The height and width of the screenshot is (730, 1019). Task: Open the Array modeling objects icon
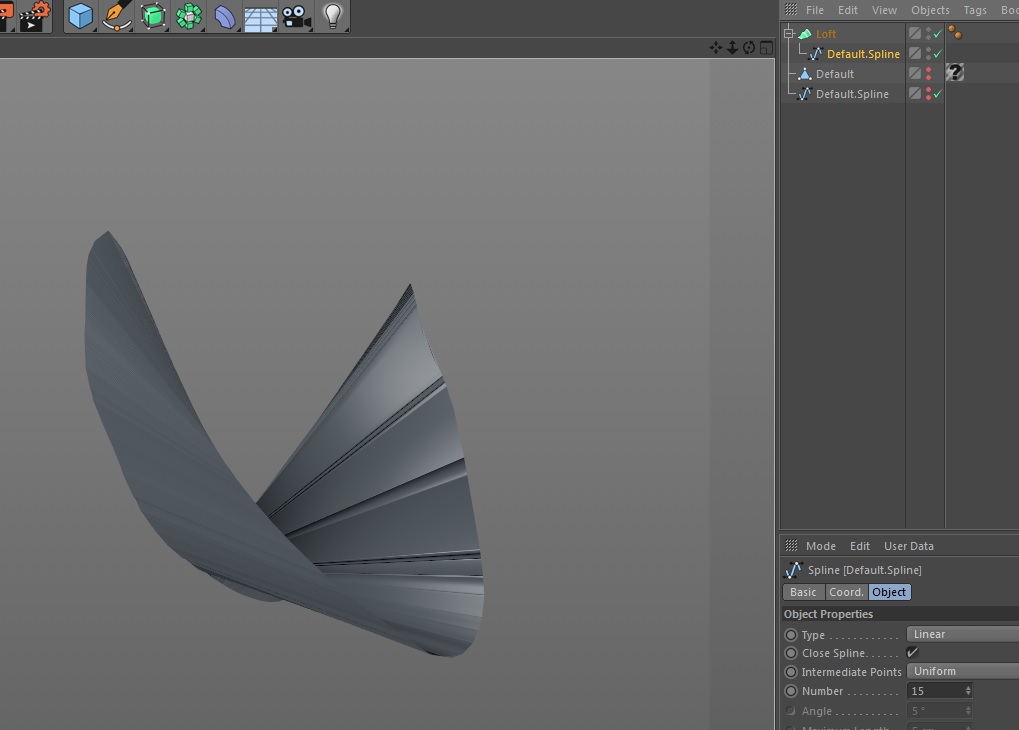click(189, 16)
